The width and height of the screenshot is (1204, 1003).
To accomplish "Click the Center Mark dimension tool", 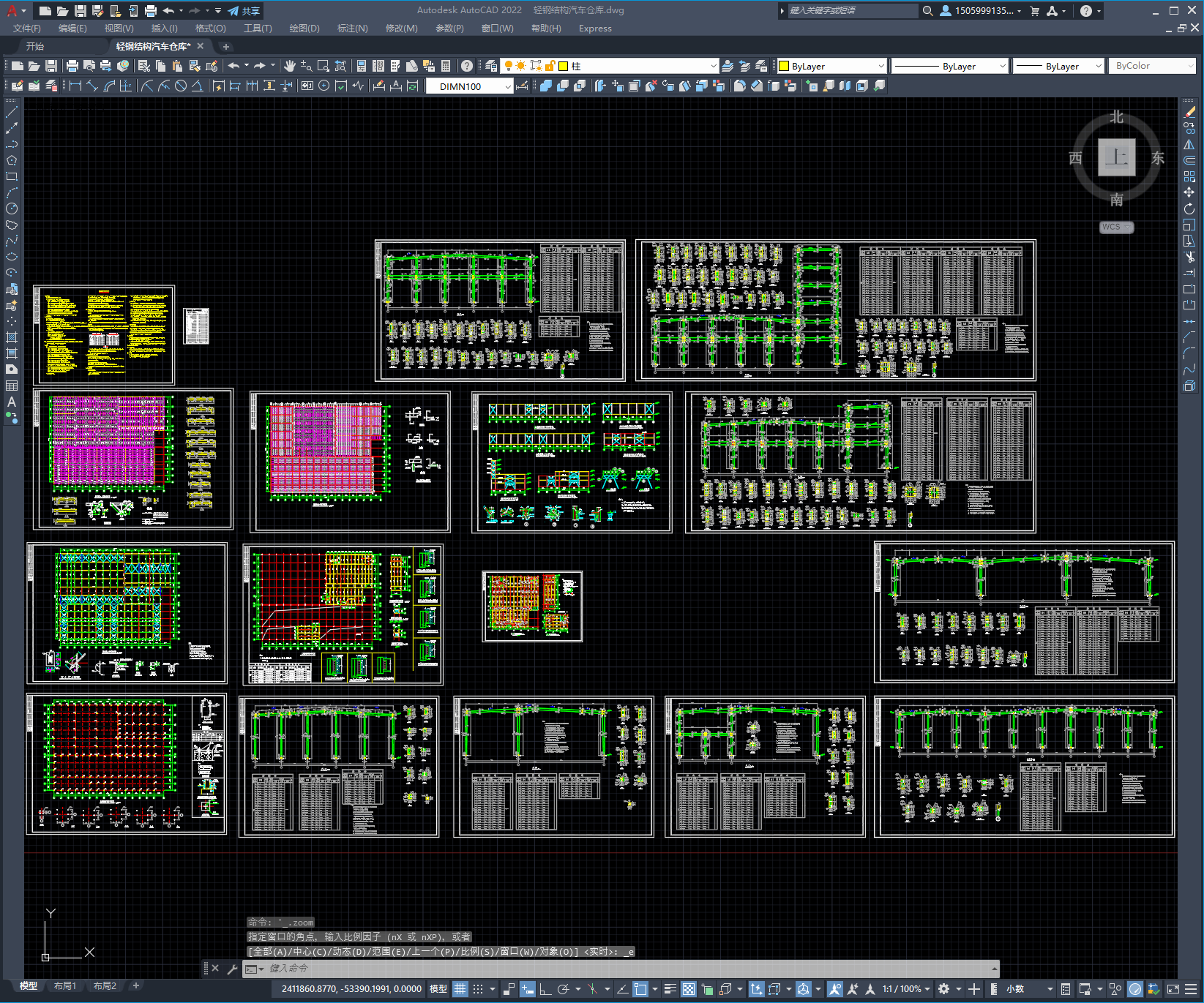I will pyautogui.click(x=324, y=86).
